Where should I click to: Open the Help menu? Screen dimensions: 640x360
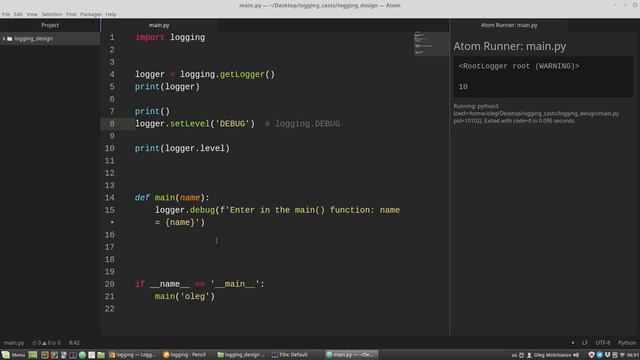click(111, 14)
